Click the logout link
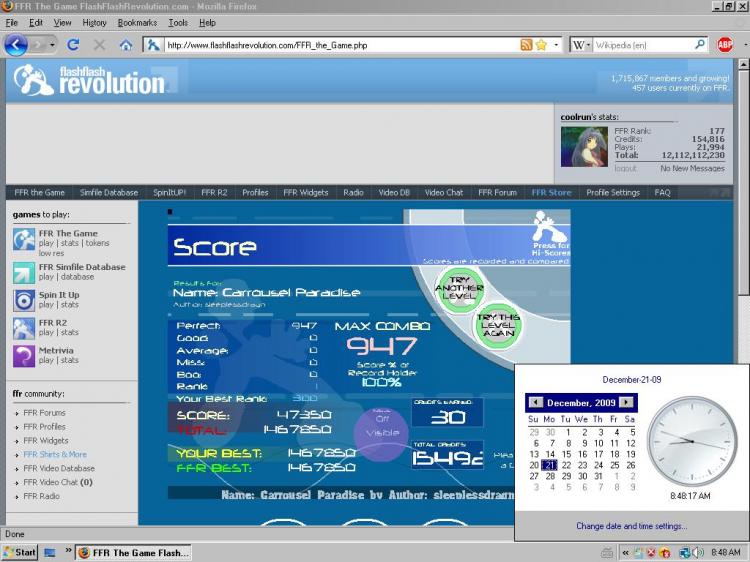Image resolution: width=750 pixels, height=562 pixels. tap(625, 168)
